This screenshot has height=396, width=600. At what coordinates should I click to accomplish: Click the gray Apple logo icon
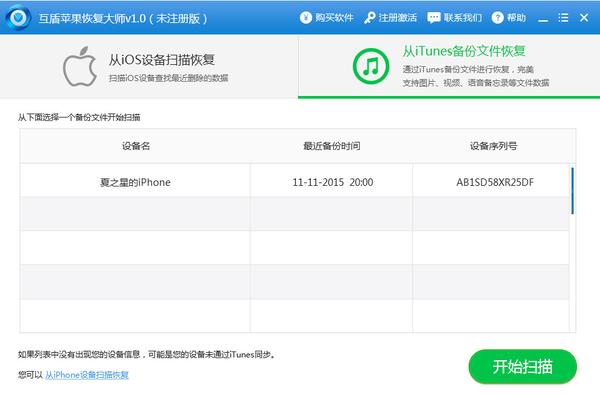[80, 67]
